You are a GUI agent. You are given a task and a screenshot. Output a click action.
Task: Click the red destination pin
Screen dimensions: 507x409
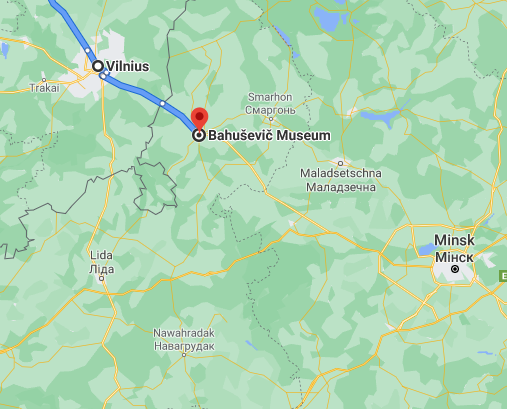pos(199,119)
